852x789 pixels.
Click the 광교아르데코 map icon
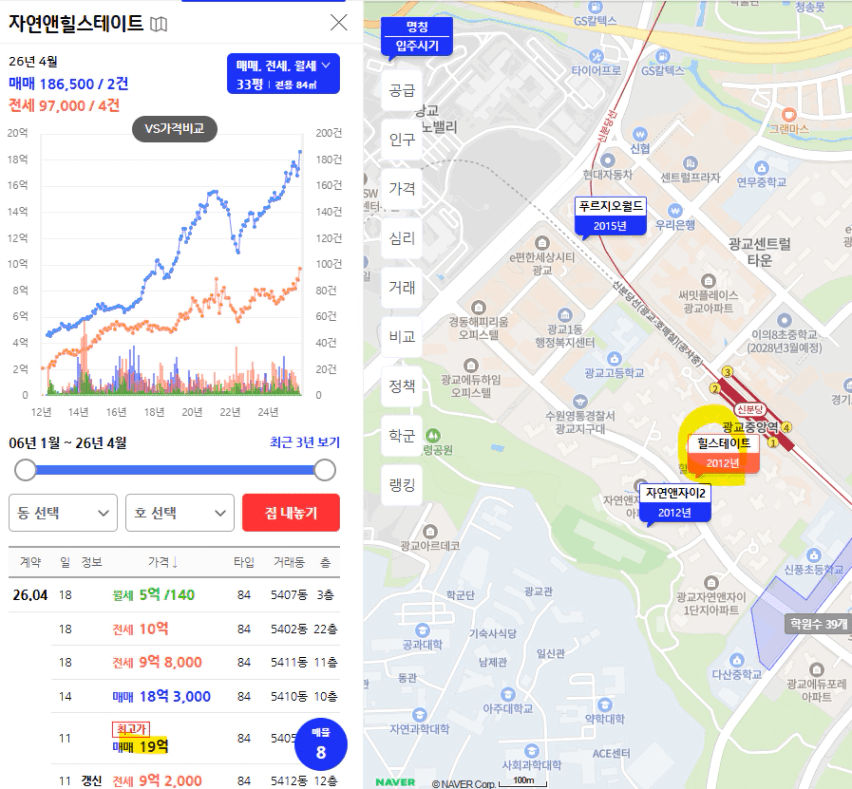point(430,531)
